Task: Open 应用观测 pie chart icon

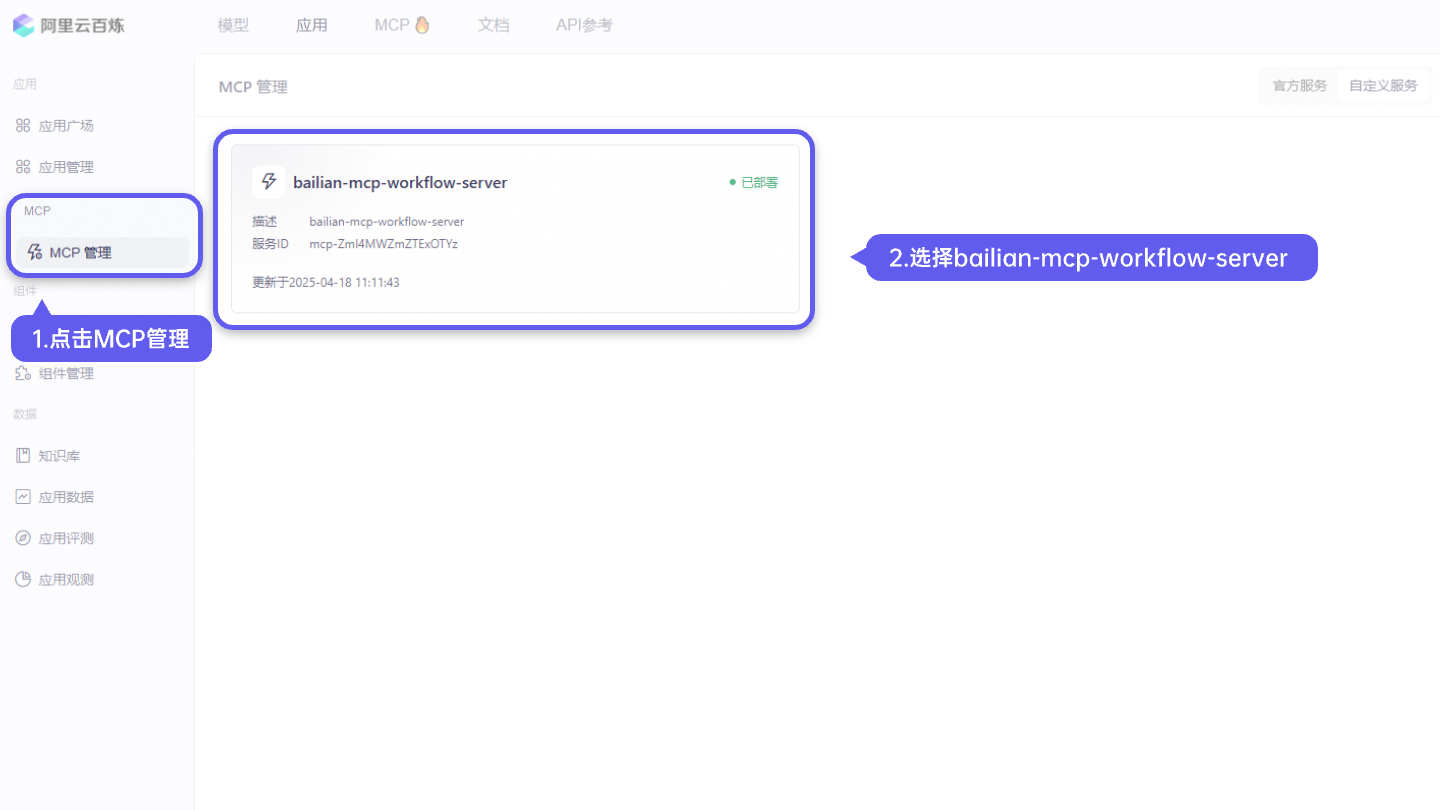Action: [x=22, y=578]
